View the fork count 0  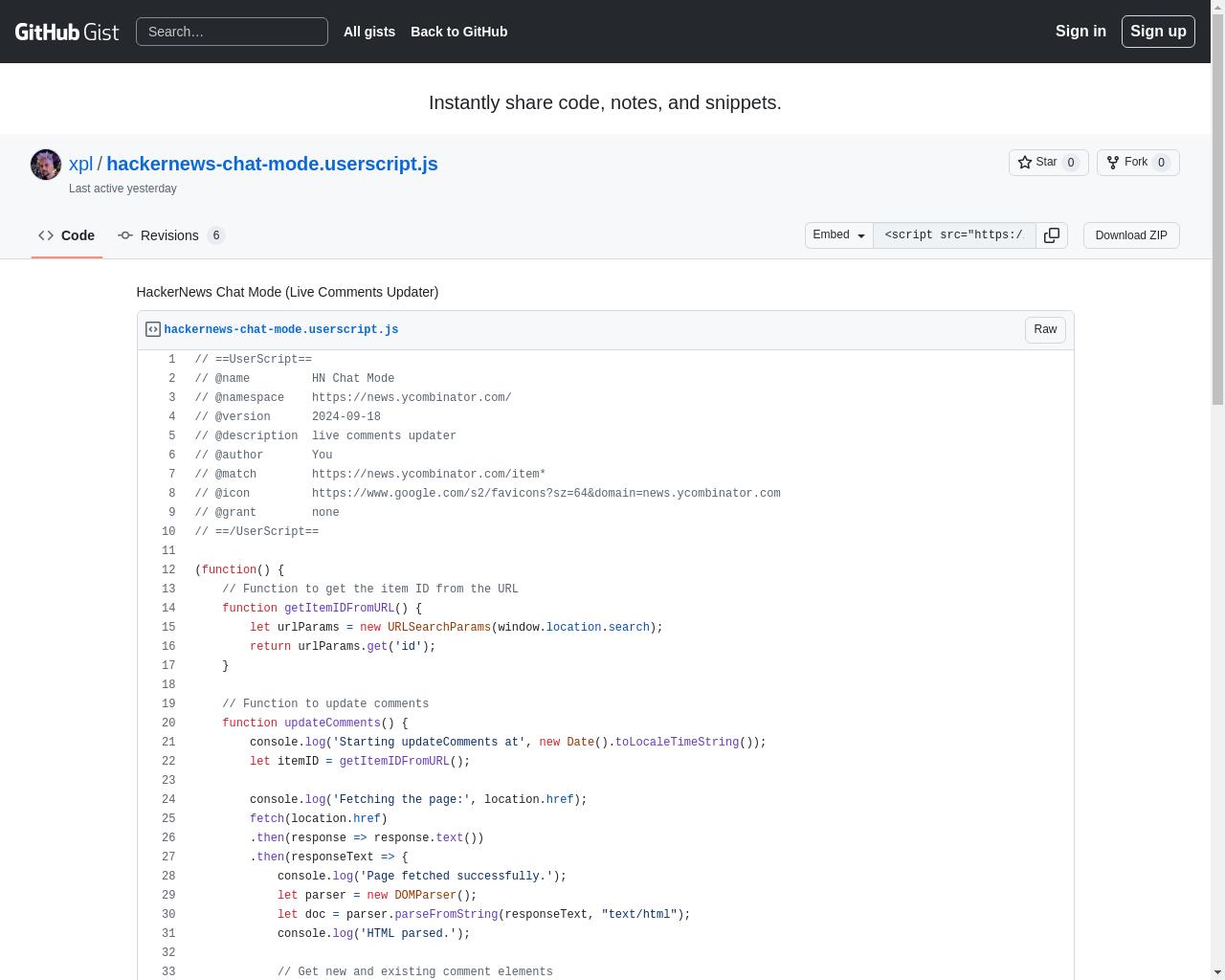1162,163
